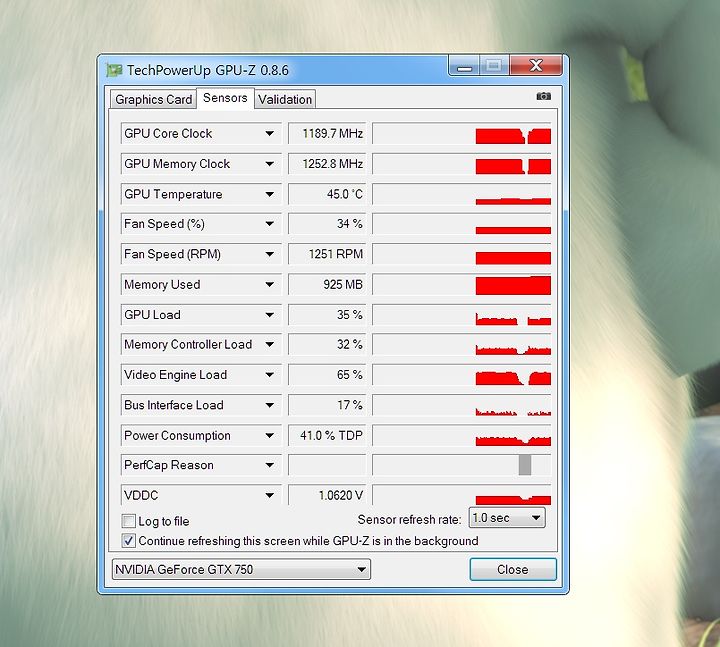Click the 41.0 % TDP value
720x647 pixels.
point(327,435)
